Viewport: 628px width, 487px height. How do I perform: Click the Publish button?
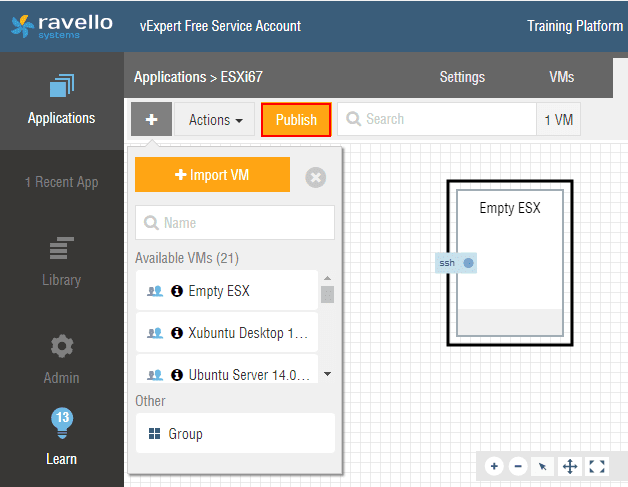point(296,120)
